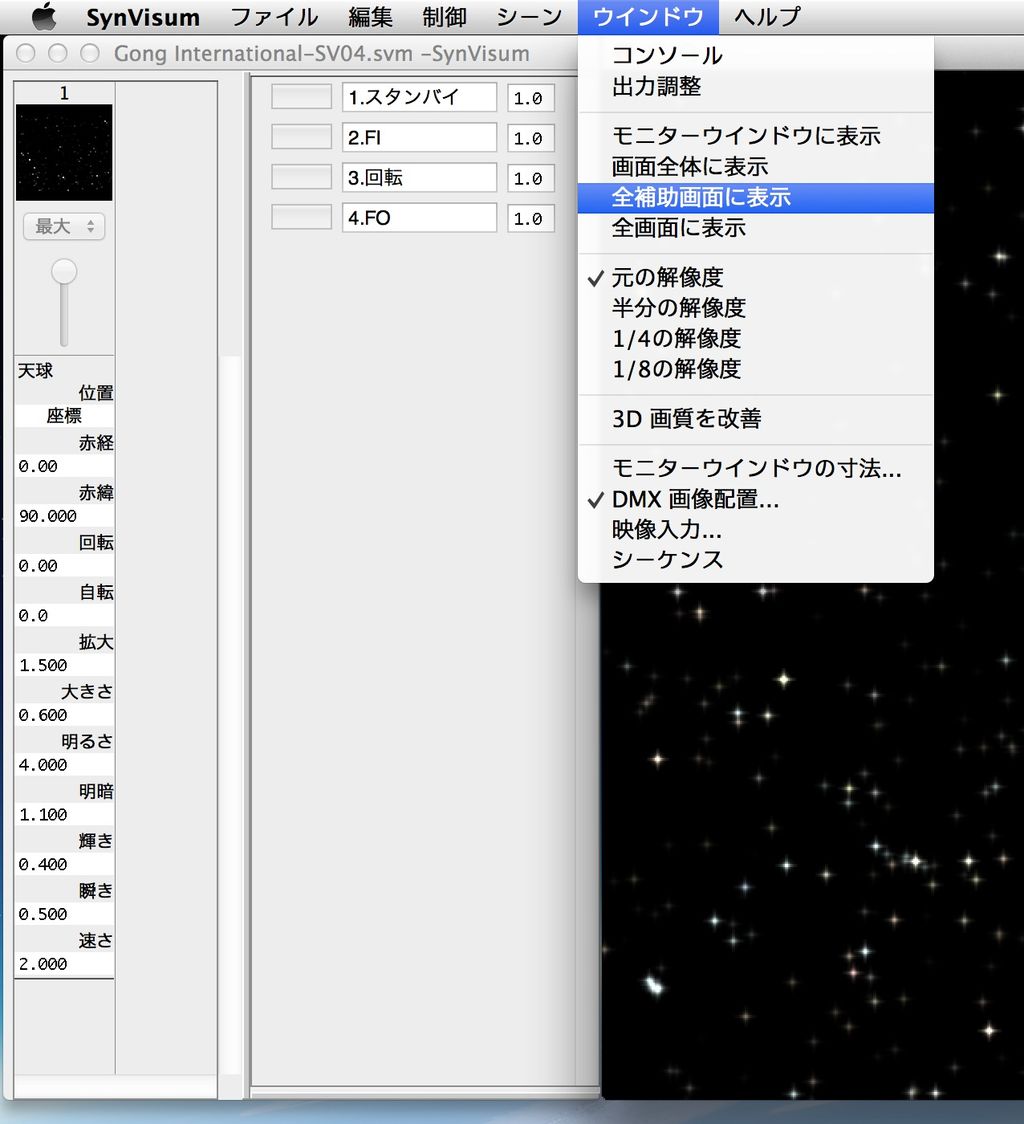Click the 速さ value 2.000
The height and width of the screenshot is (1124, 1024).
point(64,964)
